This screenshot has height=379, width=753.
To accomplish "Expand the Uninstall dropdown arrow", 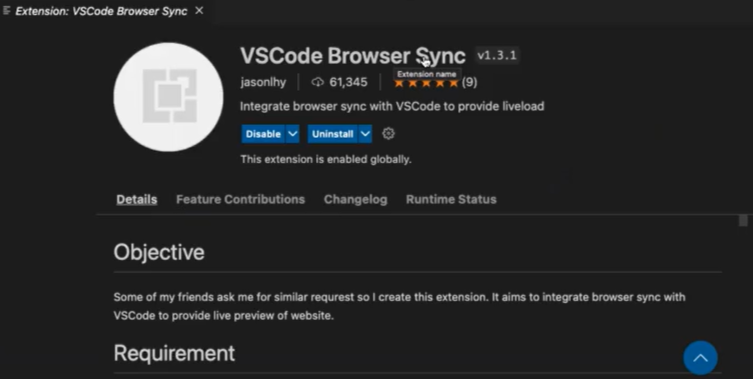I will (x=365, y=134).
